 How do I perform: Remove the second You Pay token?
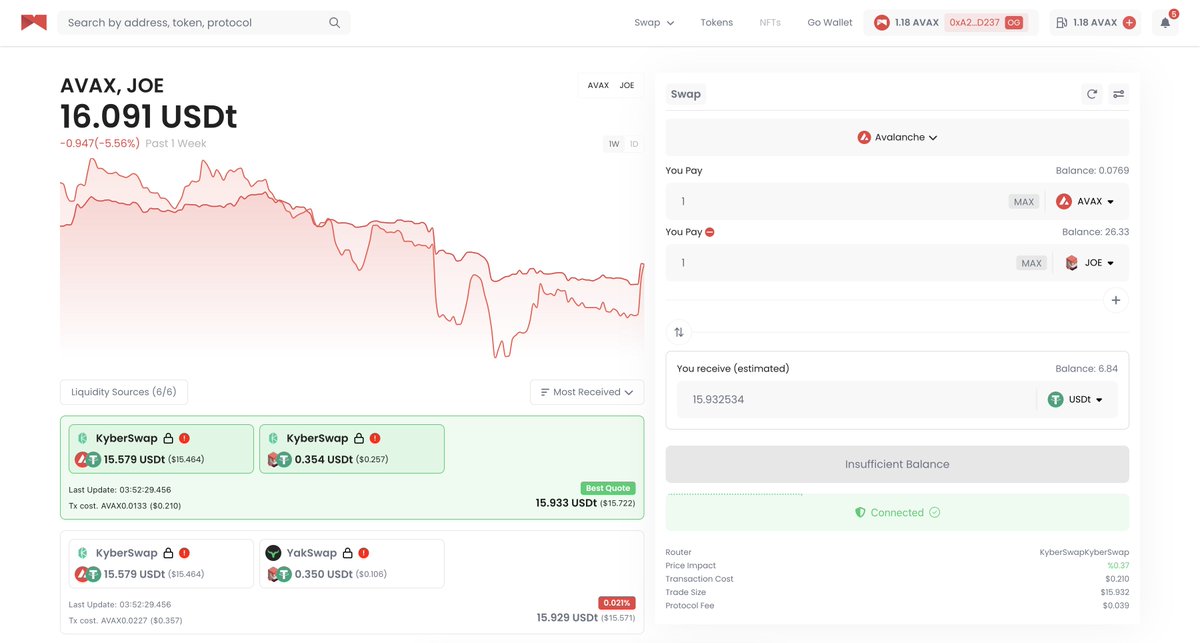click(710, 232)
